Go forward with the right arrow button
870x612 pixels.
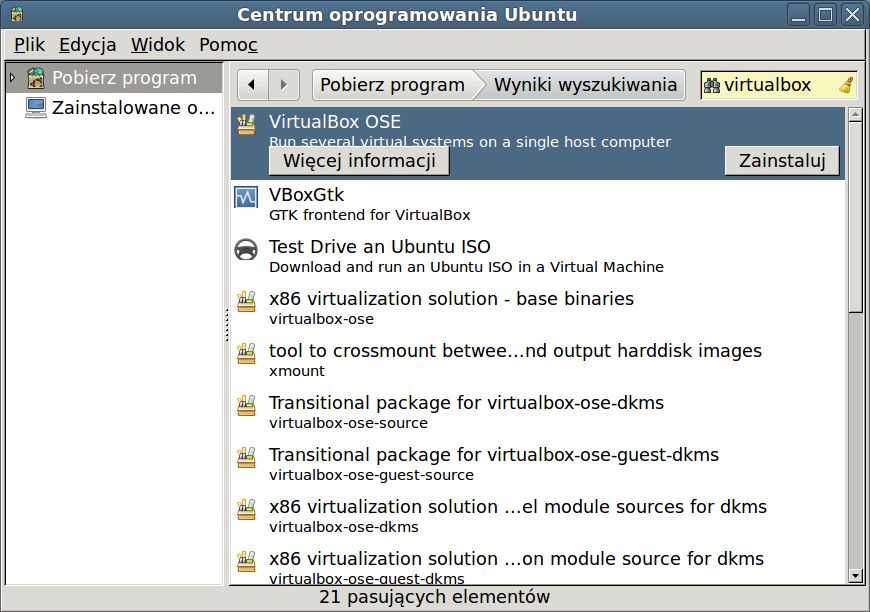[284, 85]
